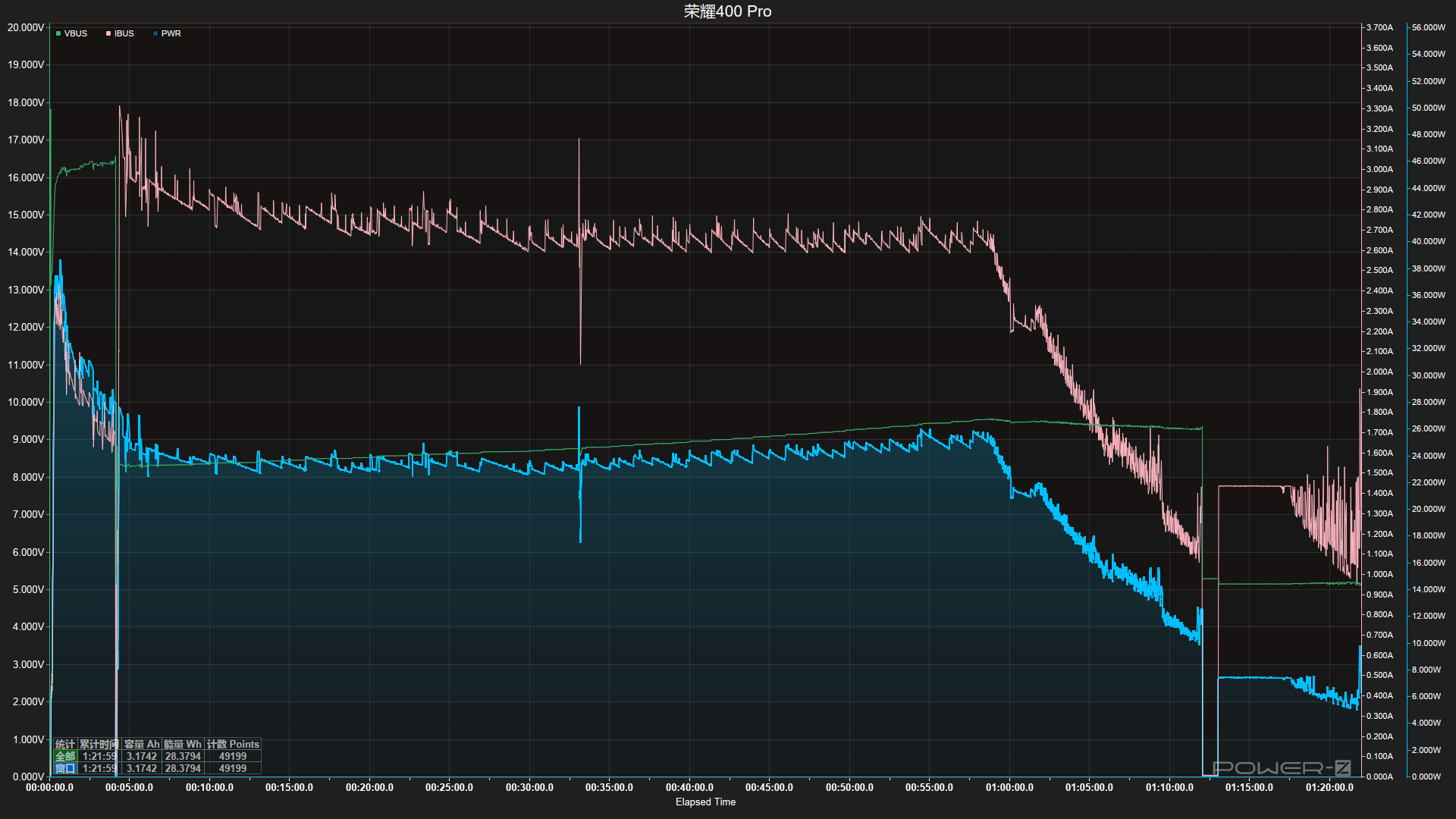
Task: Click the 窗口 row label in stats table
Action: [65, 769]
